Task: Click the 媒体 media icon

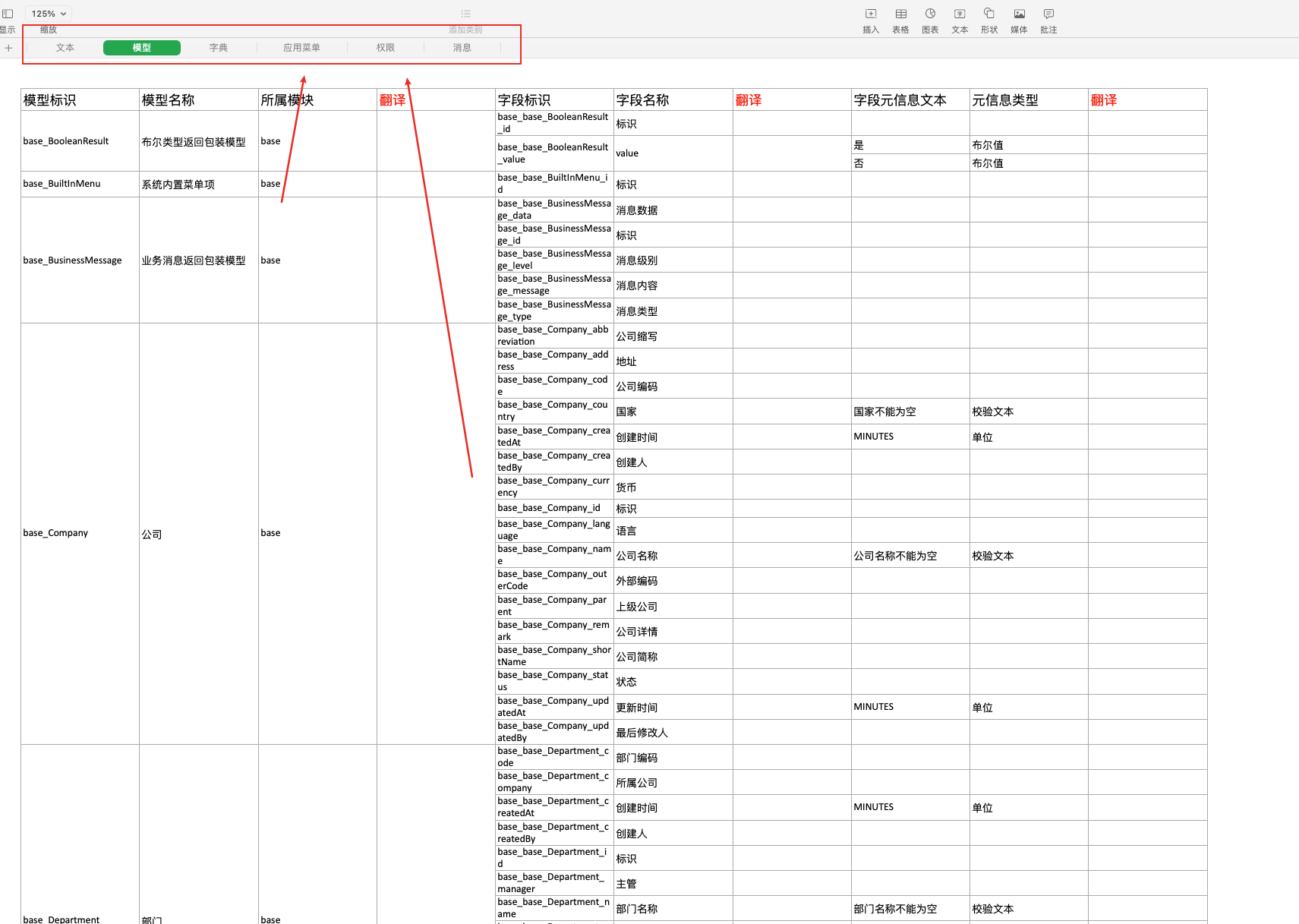Action: (1019, 14)
